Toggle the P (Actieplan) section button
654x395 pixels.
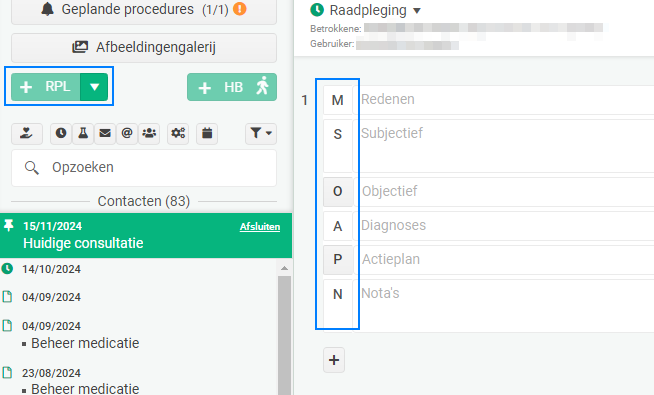(338, 259)
